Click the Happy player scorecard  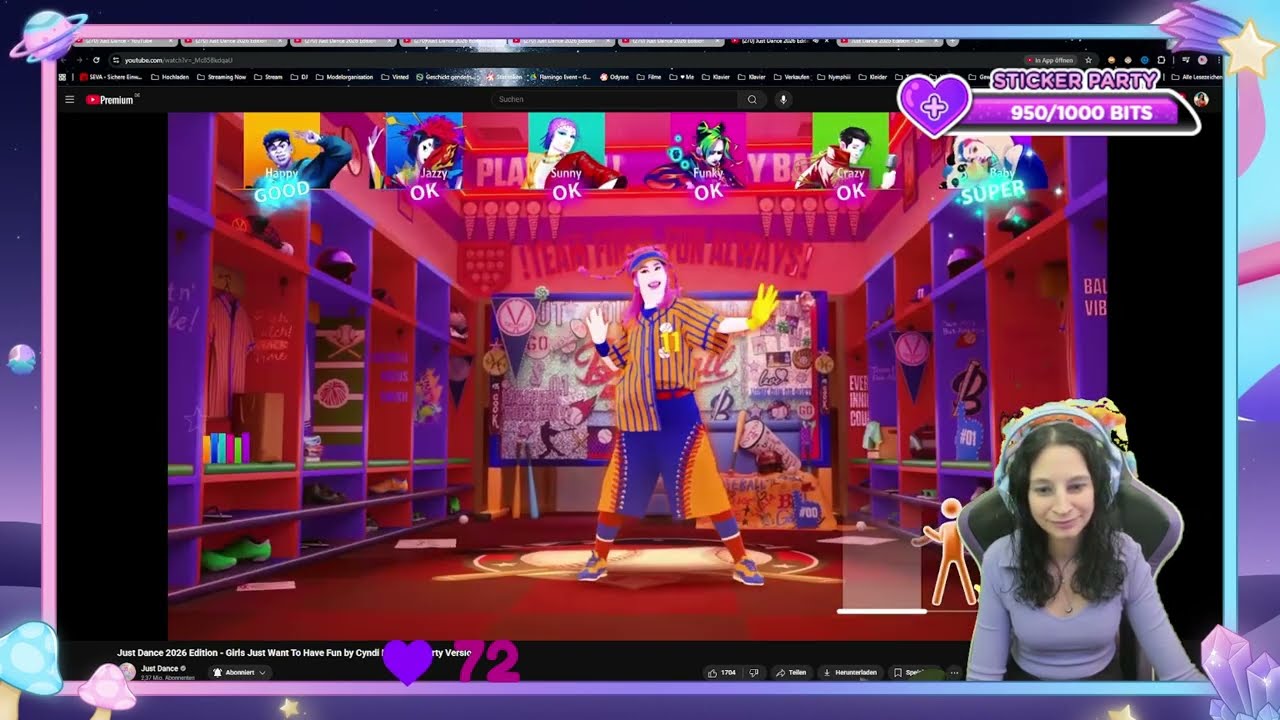coord(283,158)
